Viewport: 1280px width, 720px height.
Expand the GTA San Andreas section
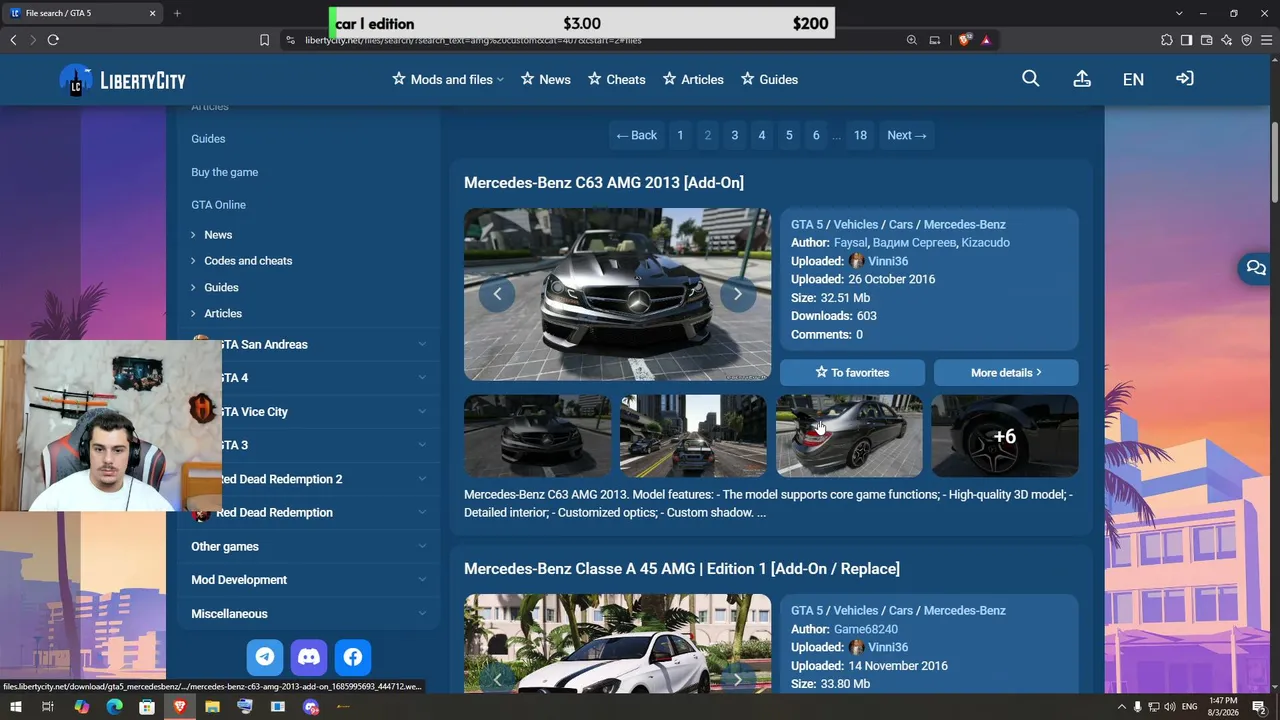pos(309,344)
